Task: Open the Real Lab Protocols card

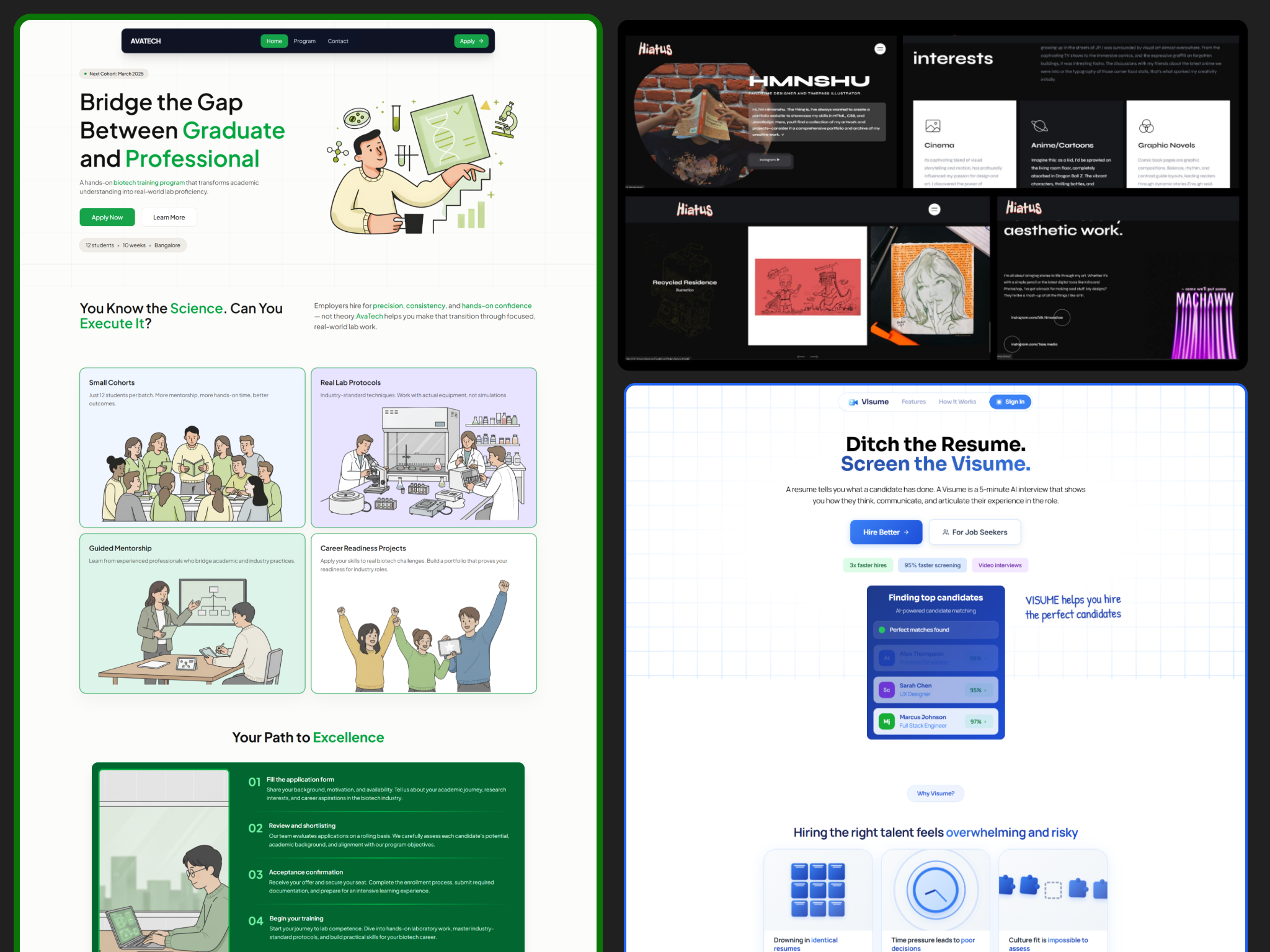Action: [x=424, y=447]
